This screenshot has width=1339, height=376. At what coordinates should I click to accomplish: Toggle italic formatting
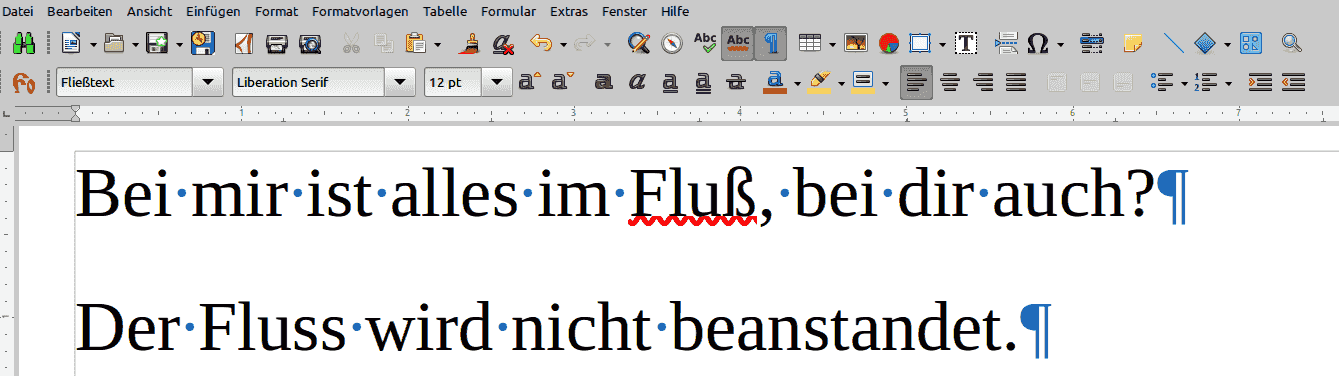[x=637, y=82]
